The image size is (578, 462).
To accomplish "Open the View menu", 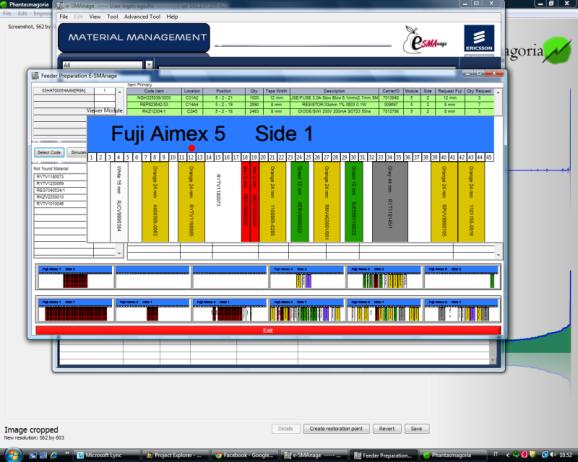I will coord(95,17).
